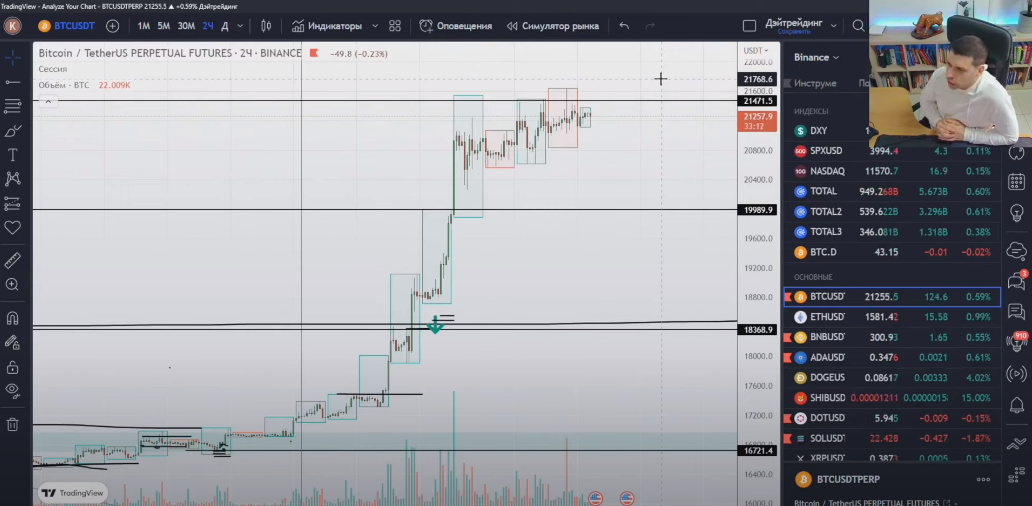Screen dimensions: 1032x506
Task: Open the Индикаторы menu
Action: [327, 26]
